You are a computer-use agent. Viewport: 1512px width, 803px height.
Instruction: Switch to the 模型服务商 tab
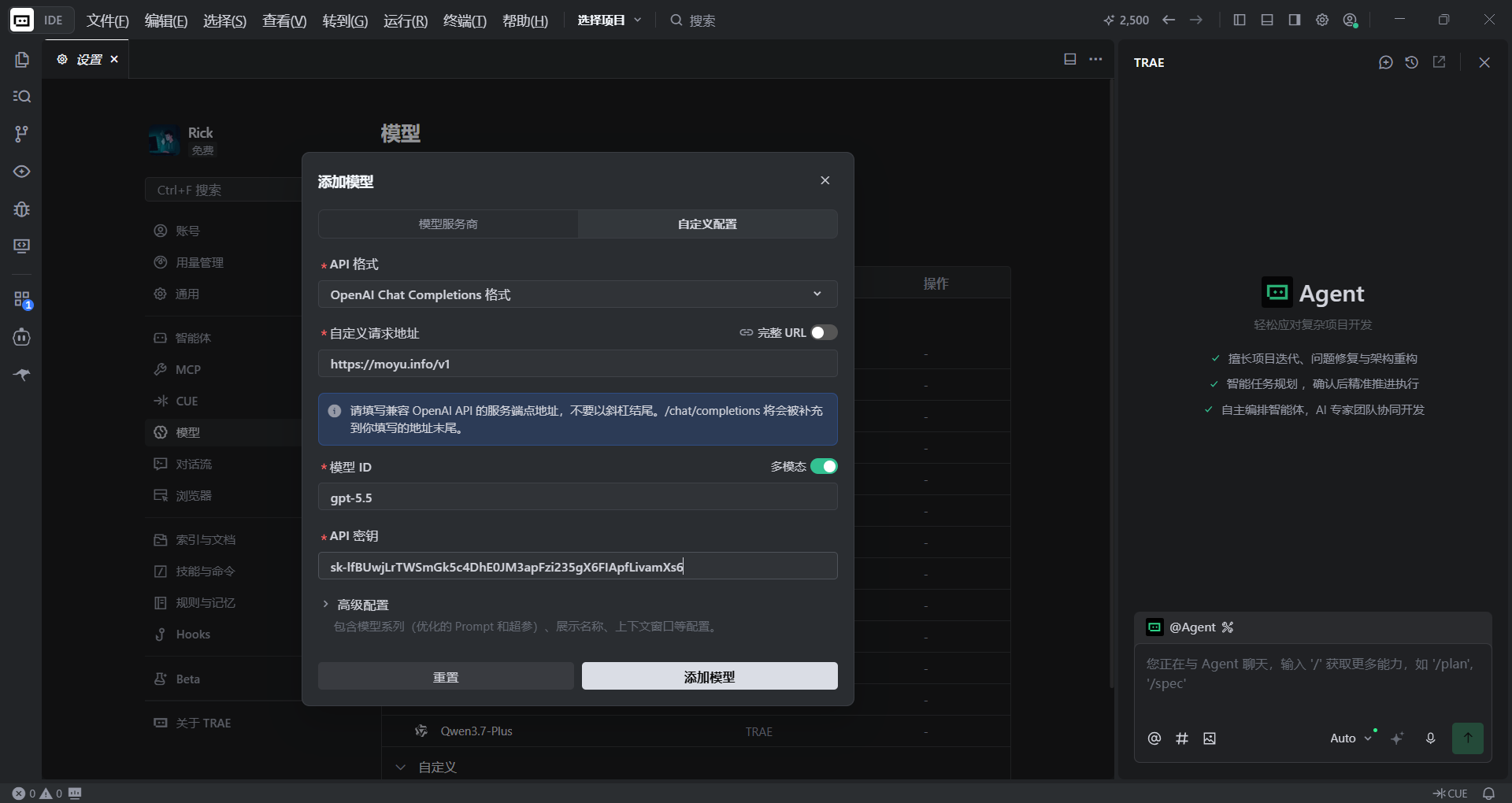click(x=448, y=224)
